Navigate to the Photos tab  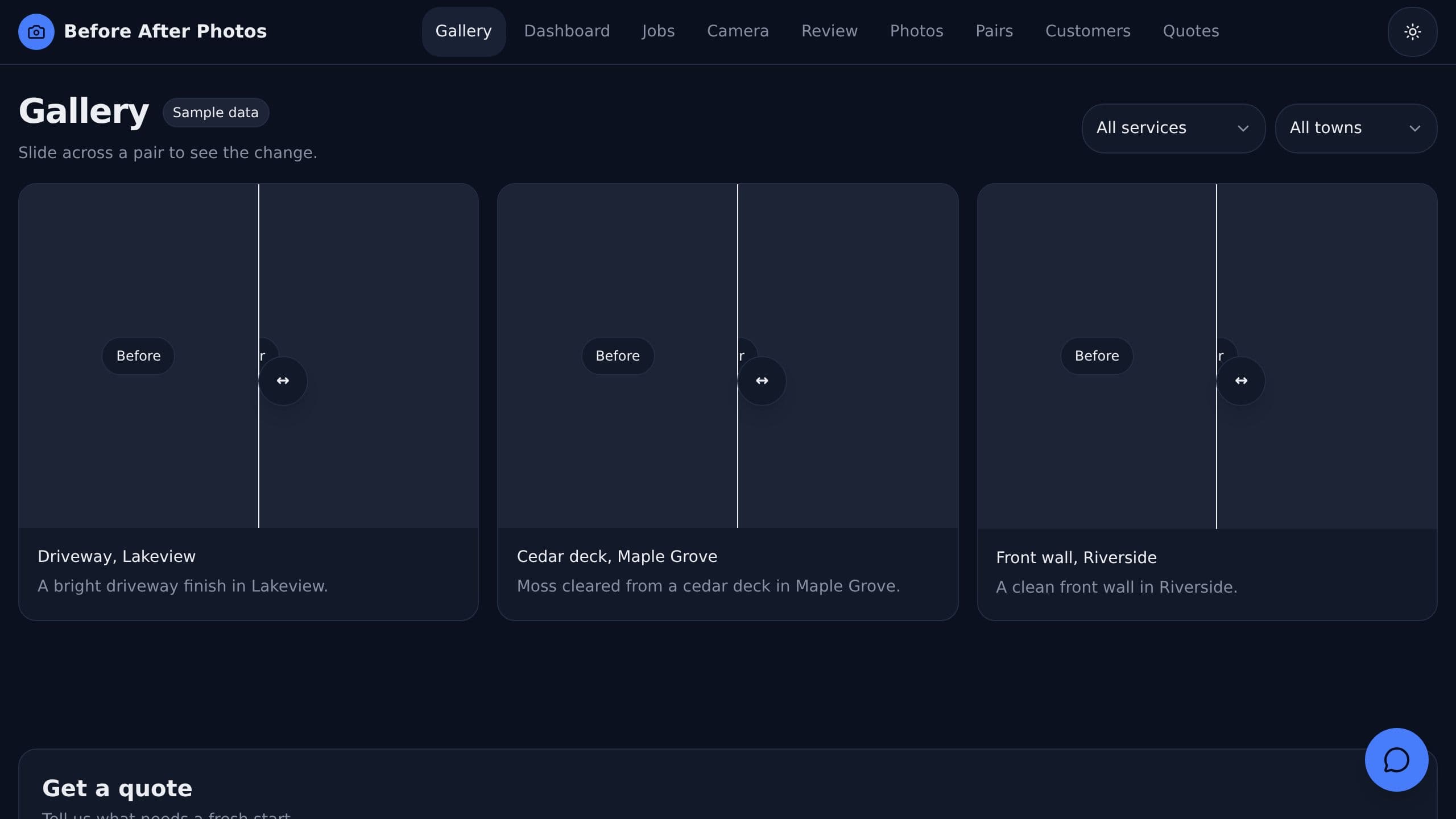[x=916, y=31]
